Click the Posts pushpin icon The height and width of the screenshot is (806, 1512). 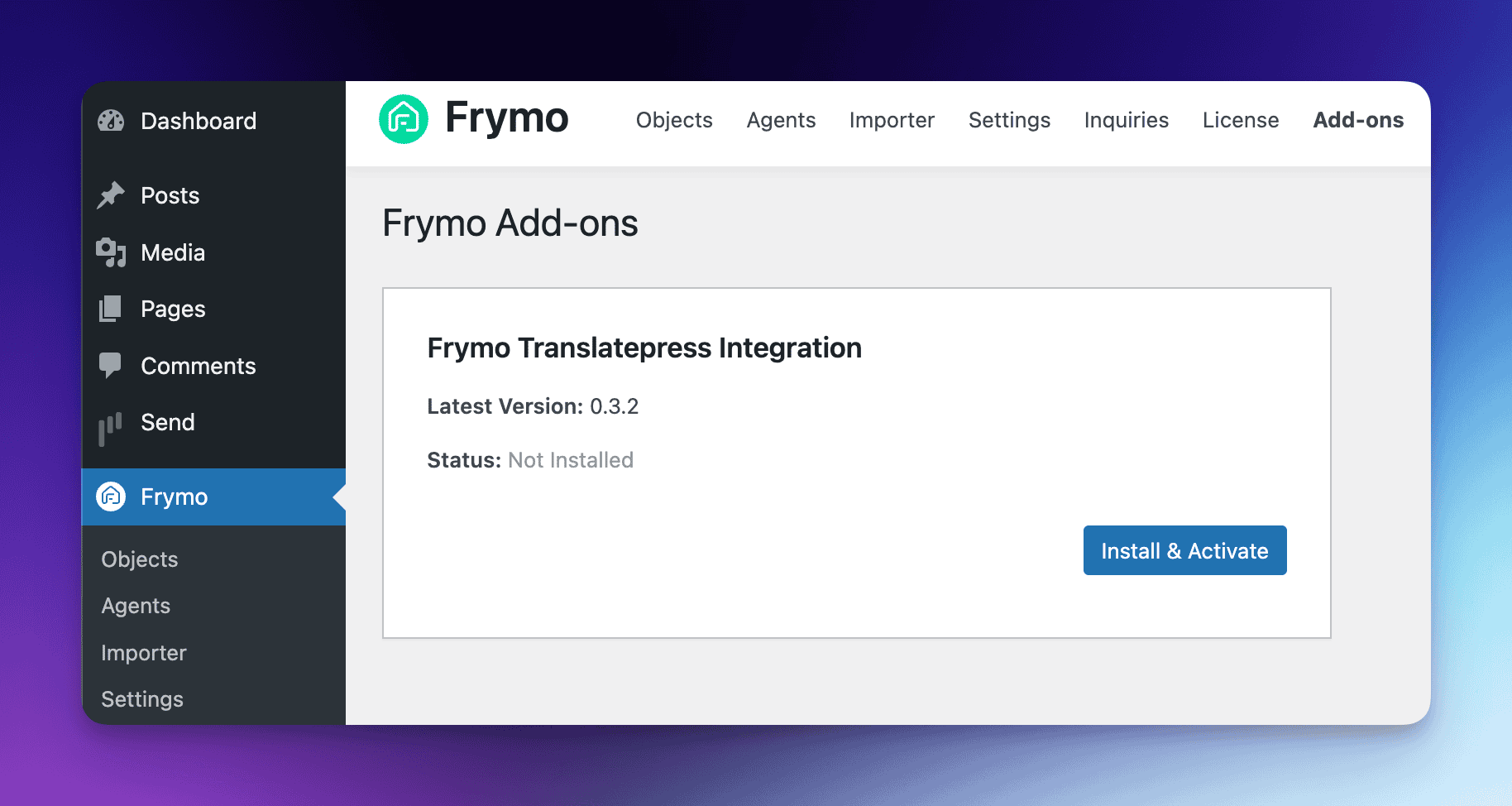coord(111,195)
